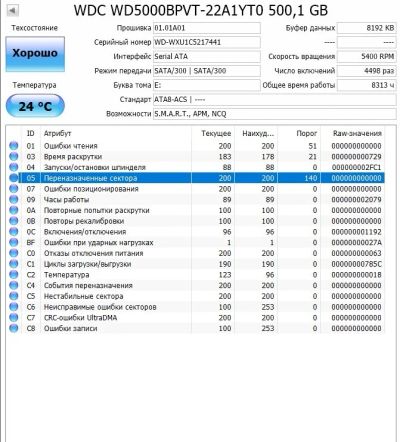This screenshot has height=442, width=400.
Task: Click the back arrow for previous disk
Action: (12, 11)
